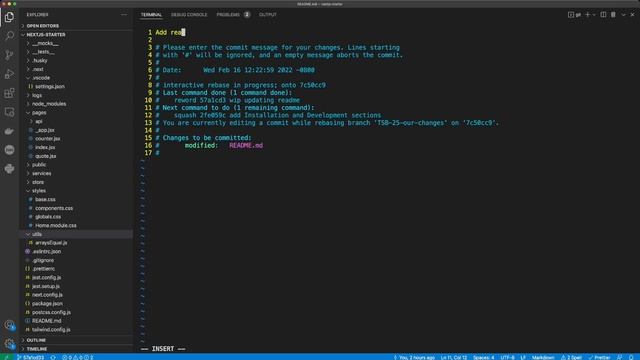Open index.jsx file
640x360 pixels.
coord(45,147)
